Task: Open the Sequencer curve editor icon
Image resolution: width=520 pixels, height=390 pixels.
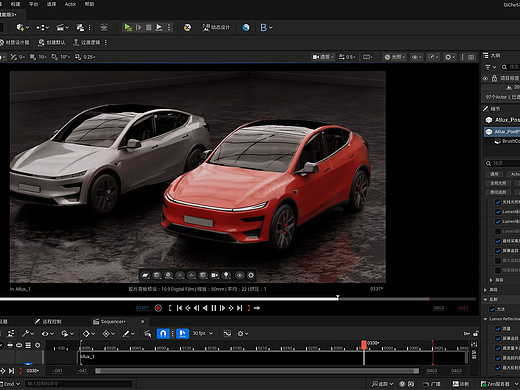Action: coord(227,333)
